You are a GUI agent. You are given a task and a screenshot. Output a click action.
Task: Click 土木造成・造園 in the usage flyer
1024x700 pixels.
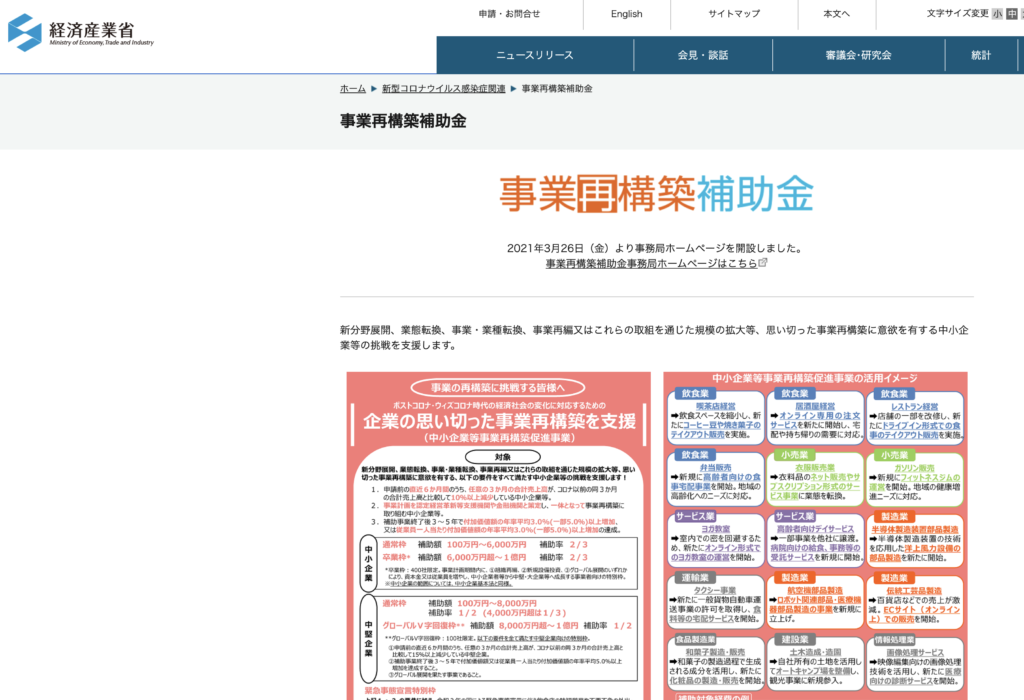(x=814, y=652)
